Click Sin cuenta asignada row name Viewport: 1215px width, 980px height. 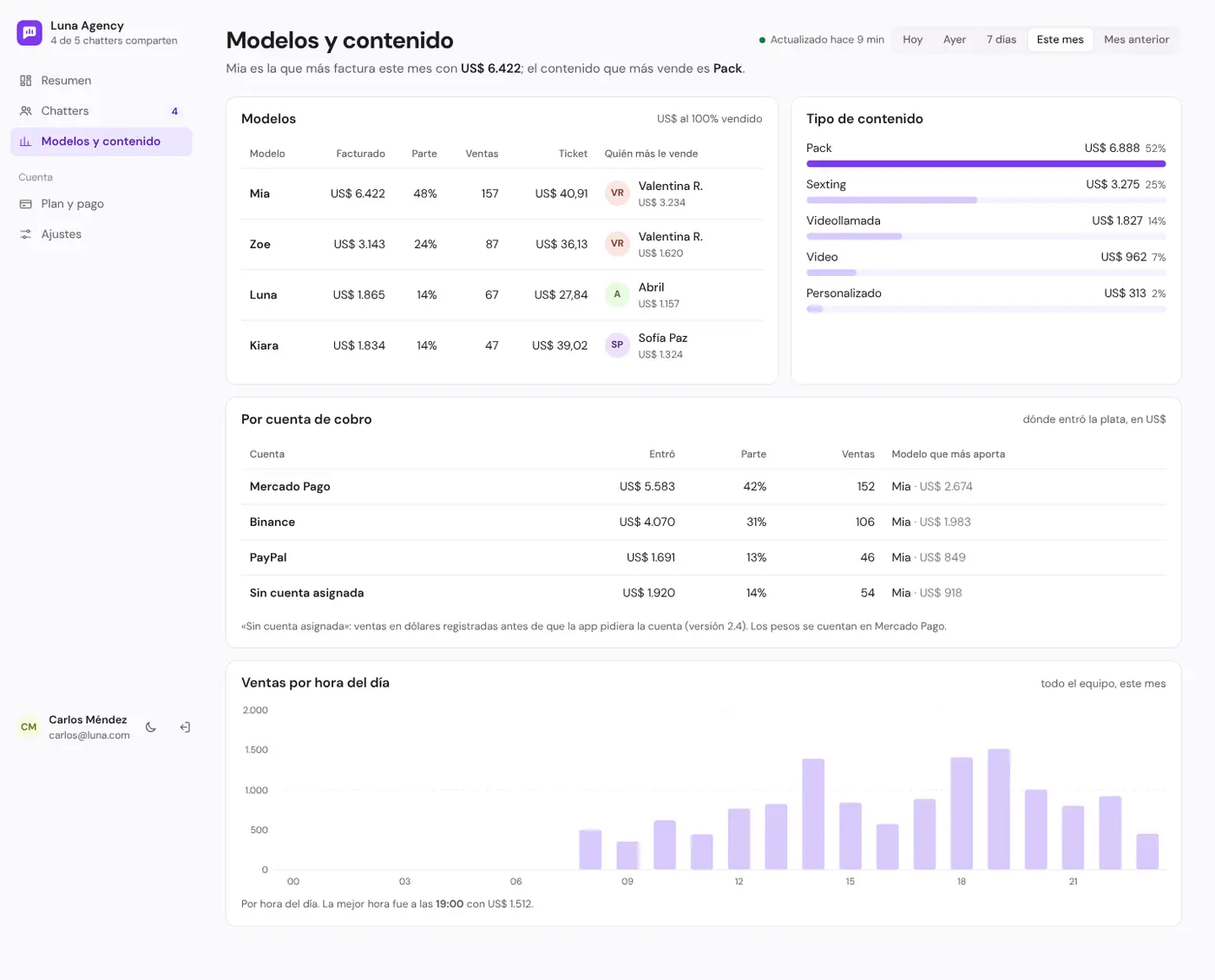click(x=306, y=594)
